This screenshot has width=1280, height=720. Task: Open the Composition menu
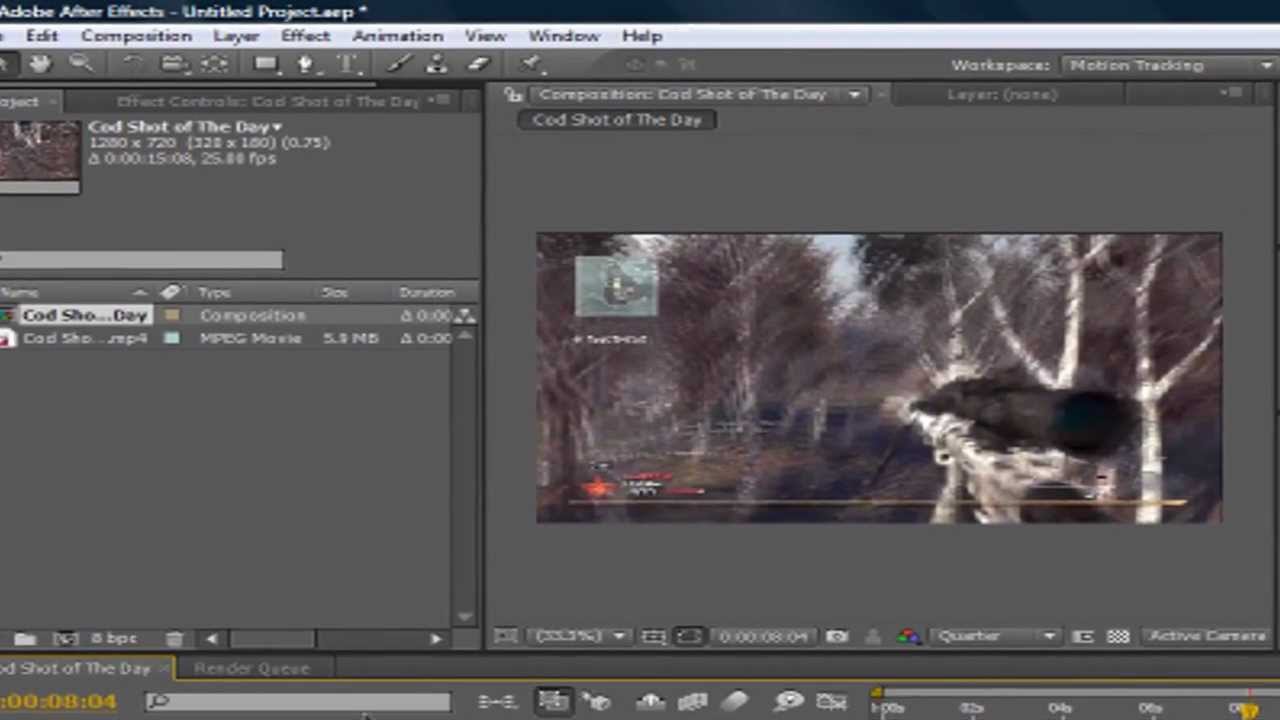[x=136, y=35]
